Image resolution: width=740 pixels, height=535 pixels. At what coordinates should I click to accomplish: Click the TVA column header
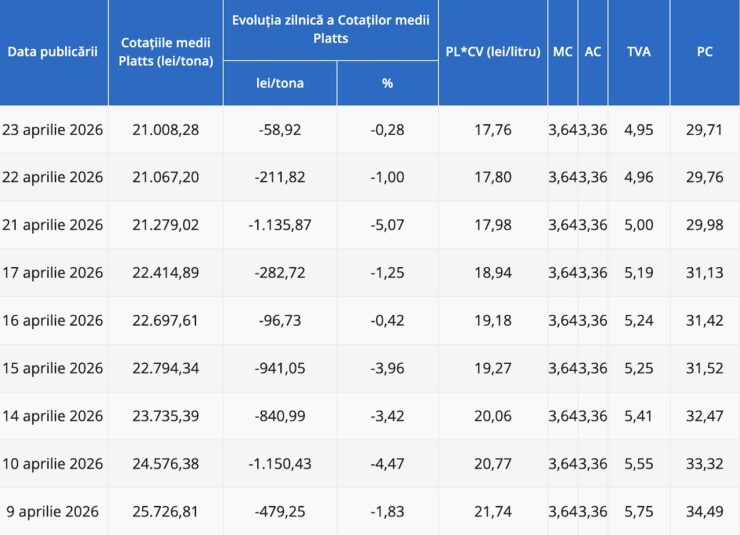(638, 52)
